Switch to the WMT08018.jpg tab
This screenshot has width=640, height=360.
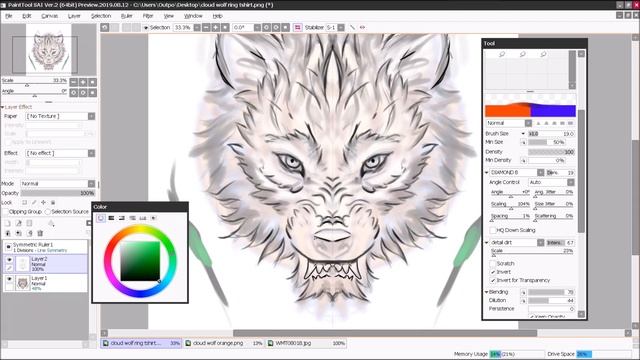pyautogui.click(x=306, y=343)
